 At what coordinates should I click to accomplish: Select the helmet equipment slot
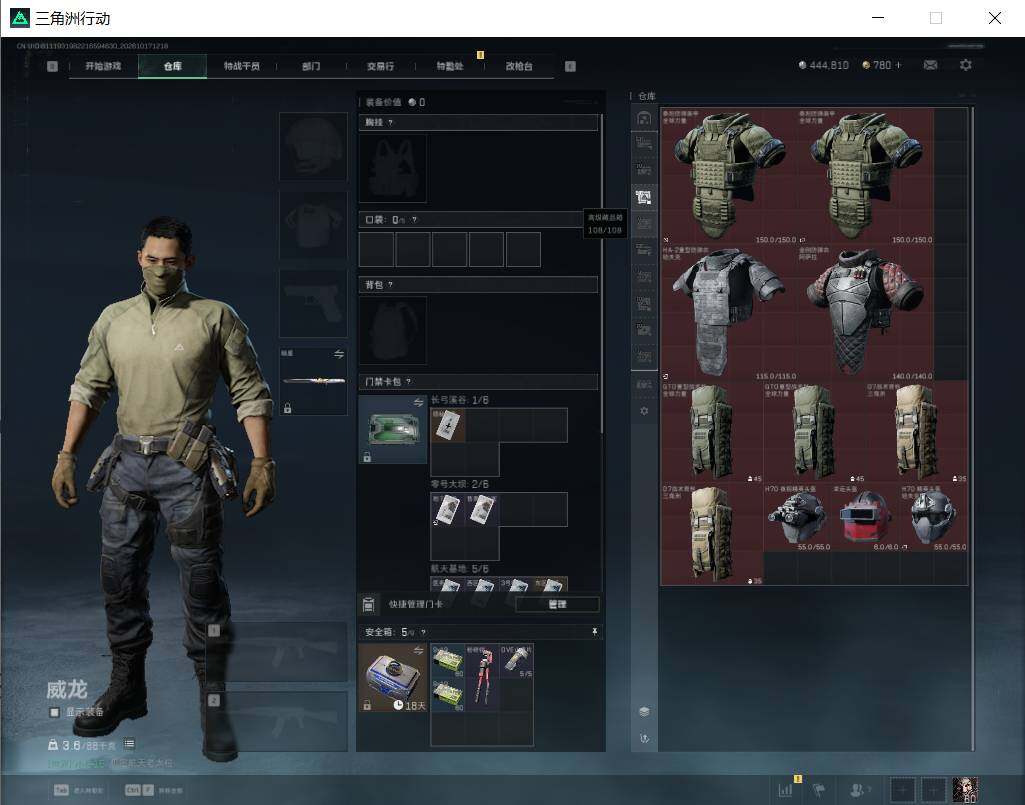coord(313,146)
